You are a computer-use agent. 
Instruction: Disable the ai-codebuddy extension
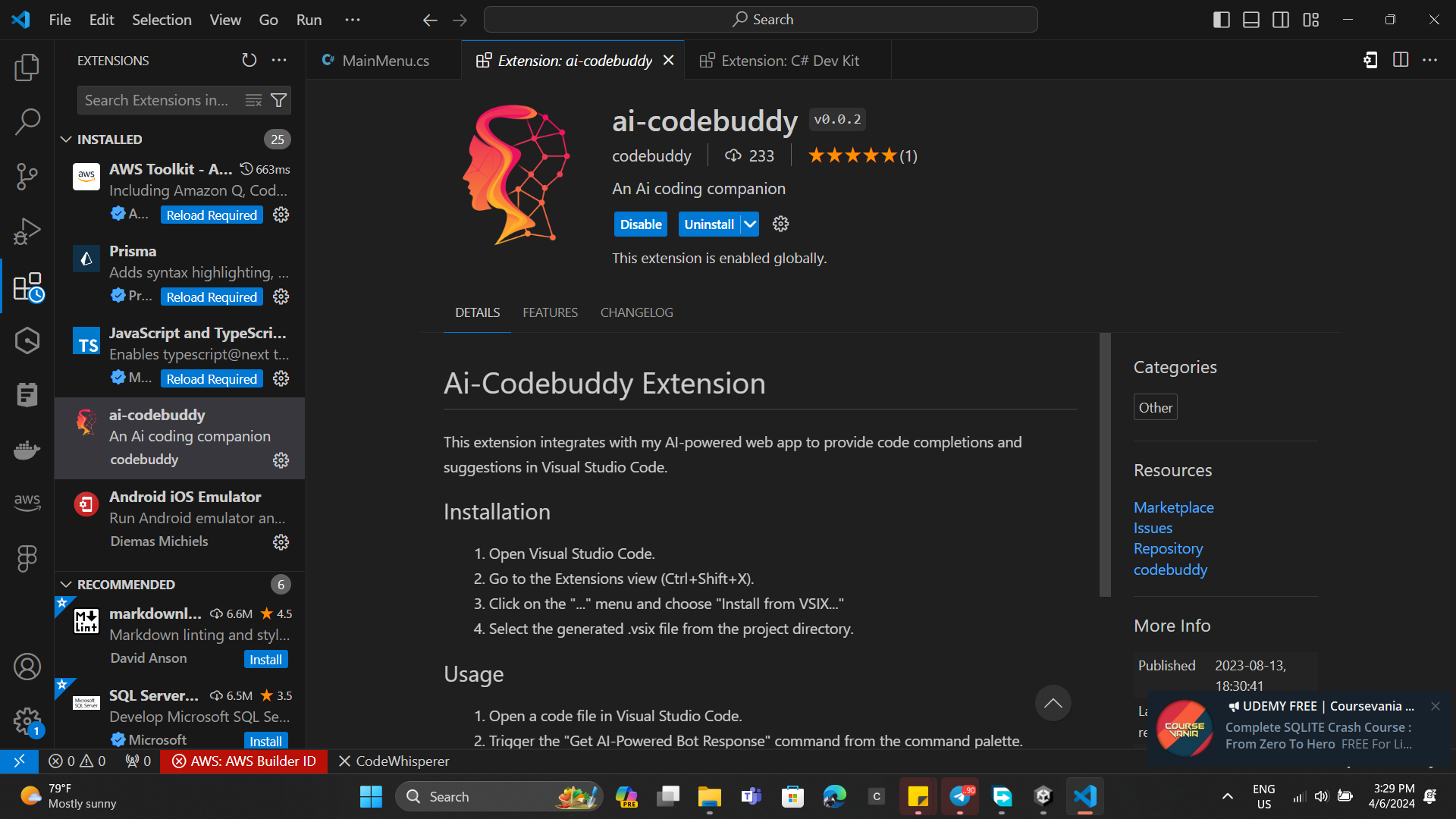click(x=641, y=224)
